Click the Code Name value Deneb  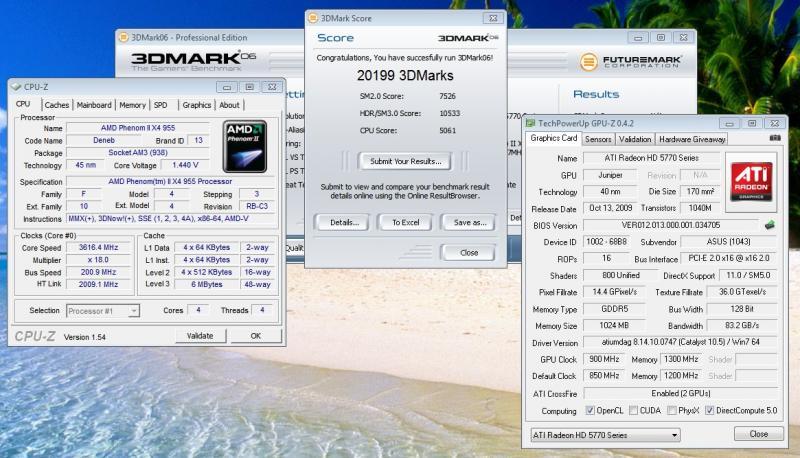point(104,140)
